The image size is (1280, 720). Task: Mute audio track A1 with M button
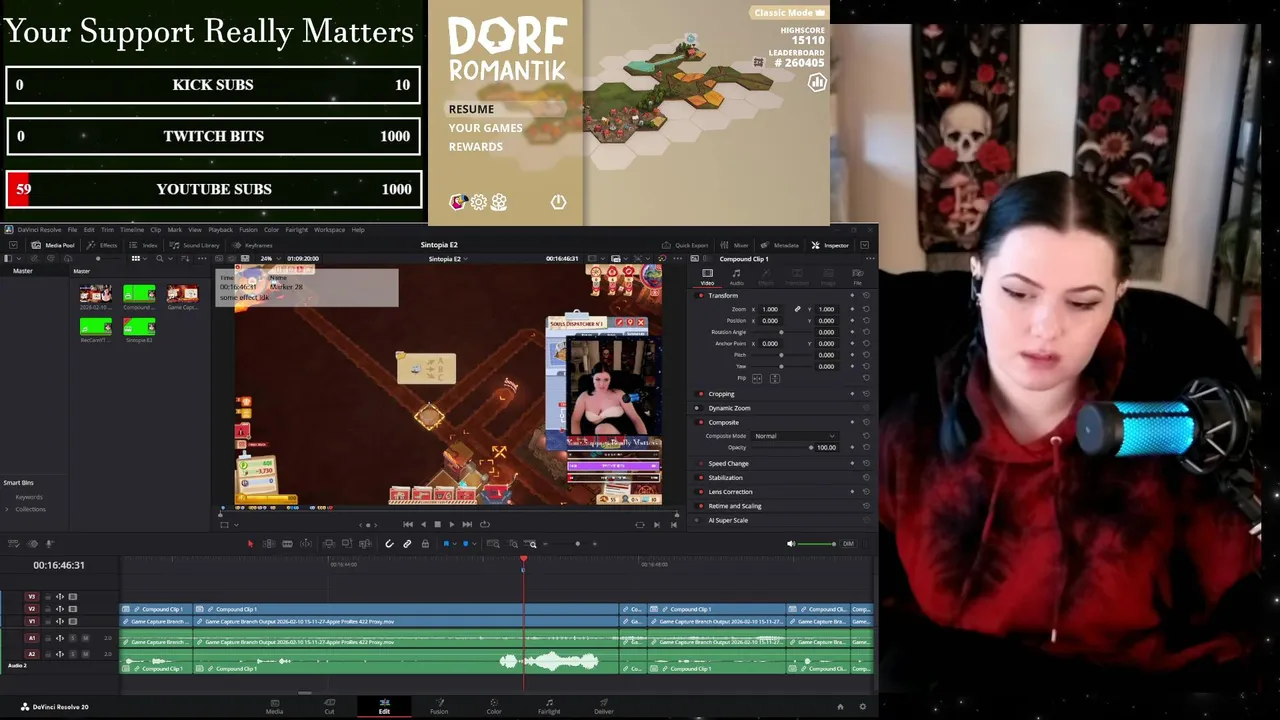click(85, 638)
